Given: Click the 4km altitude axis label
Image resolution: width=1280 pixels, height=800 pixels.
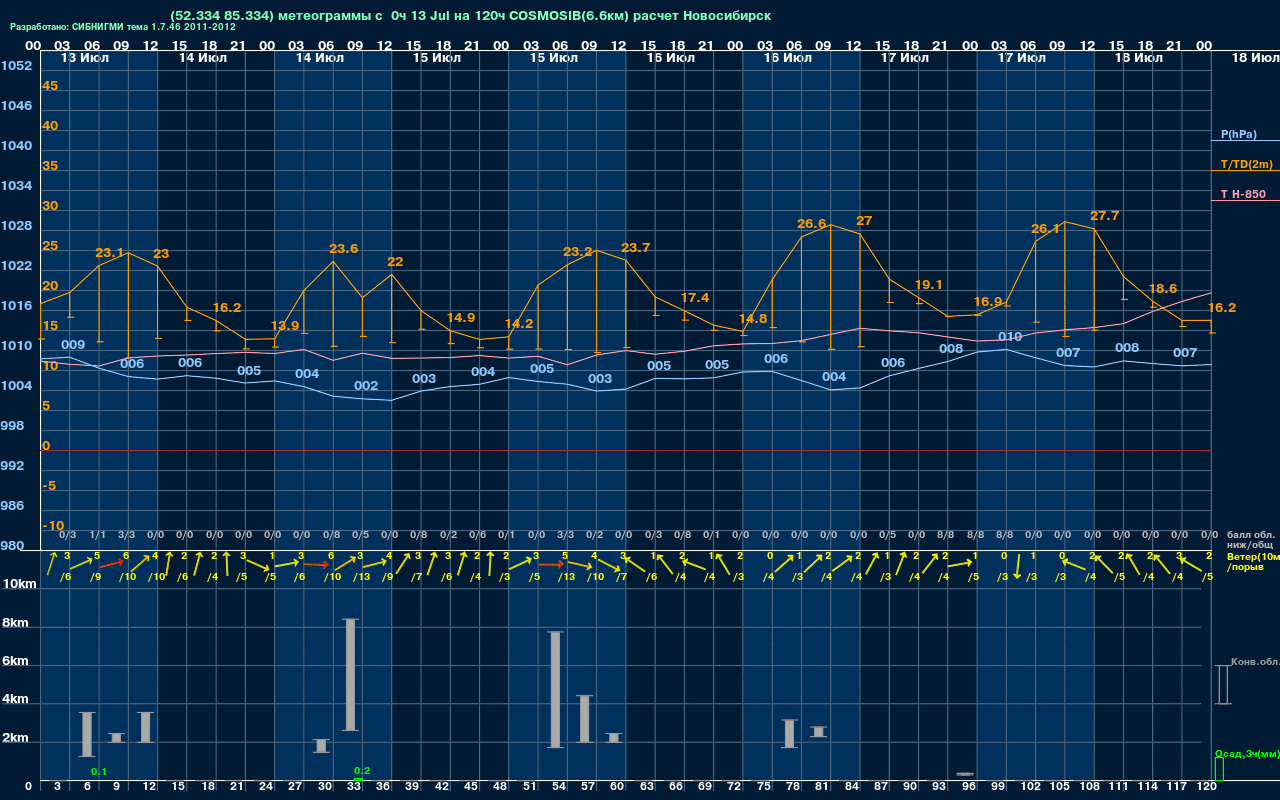Looking at the screenshot, I should coord(17,701).
